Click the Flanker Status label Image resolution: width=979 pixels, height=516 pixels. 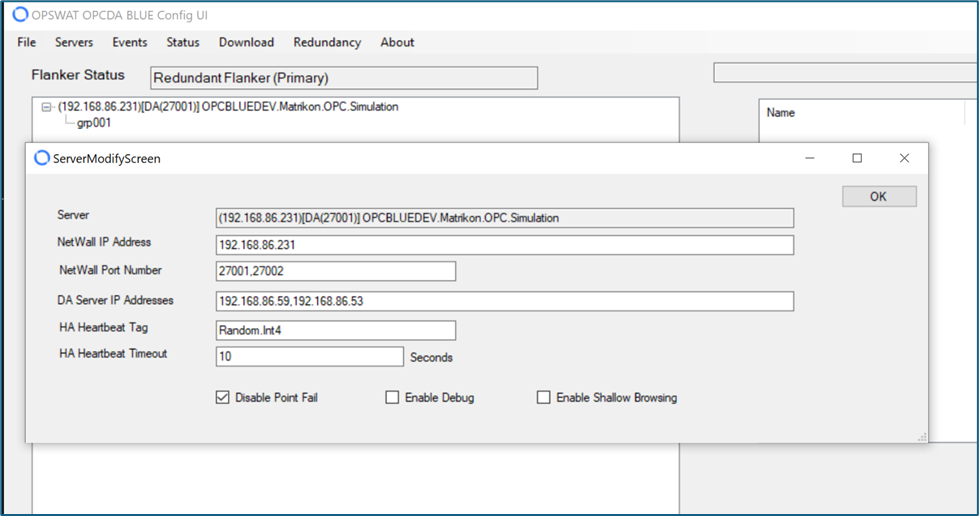pos(78,75)
